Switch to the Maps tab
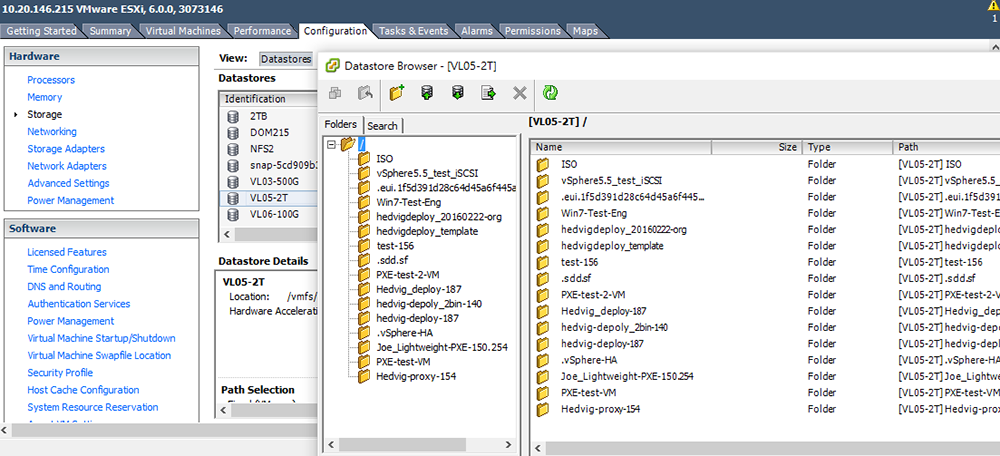This screenshot has width=1000, height=456. tap(585, 31)
